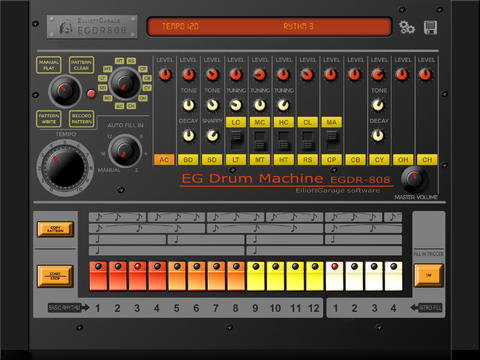Click the BD tone knob
Viewport: 480px width, 360px height.
coord(188,105)
